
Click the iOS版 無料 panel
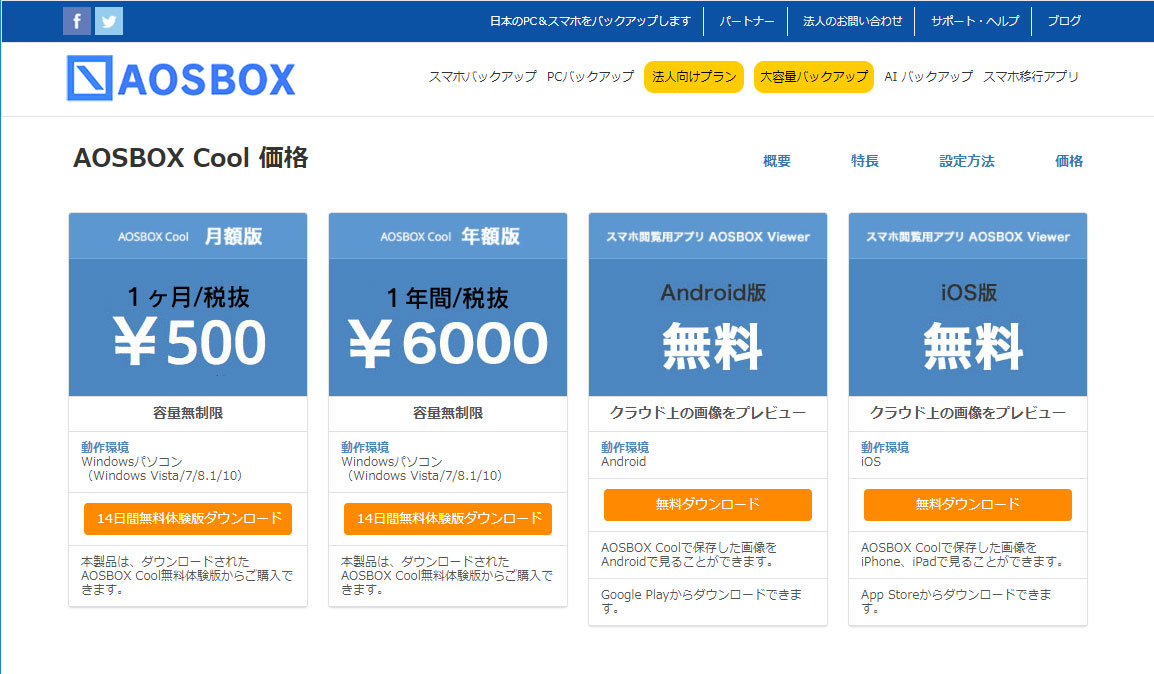[967, 327]
